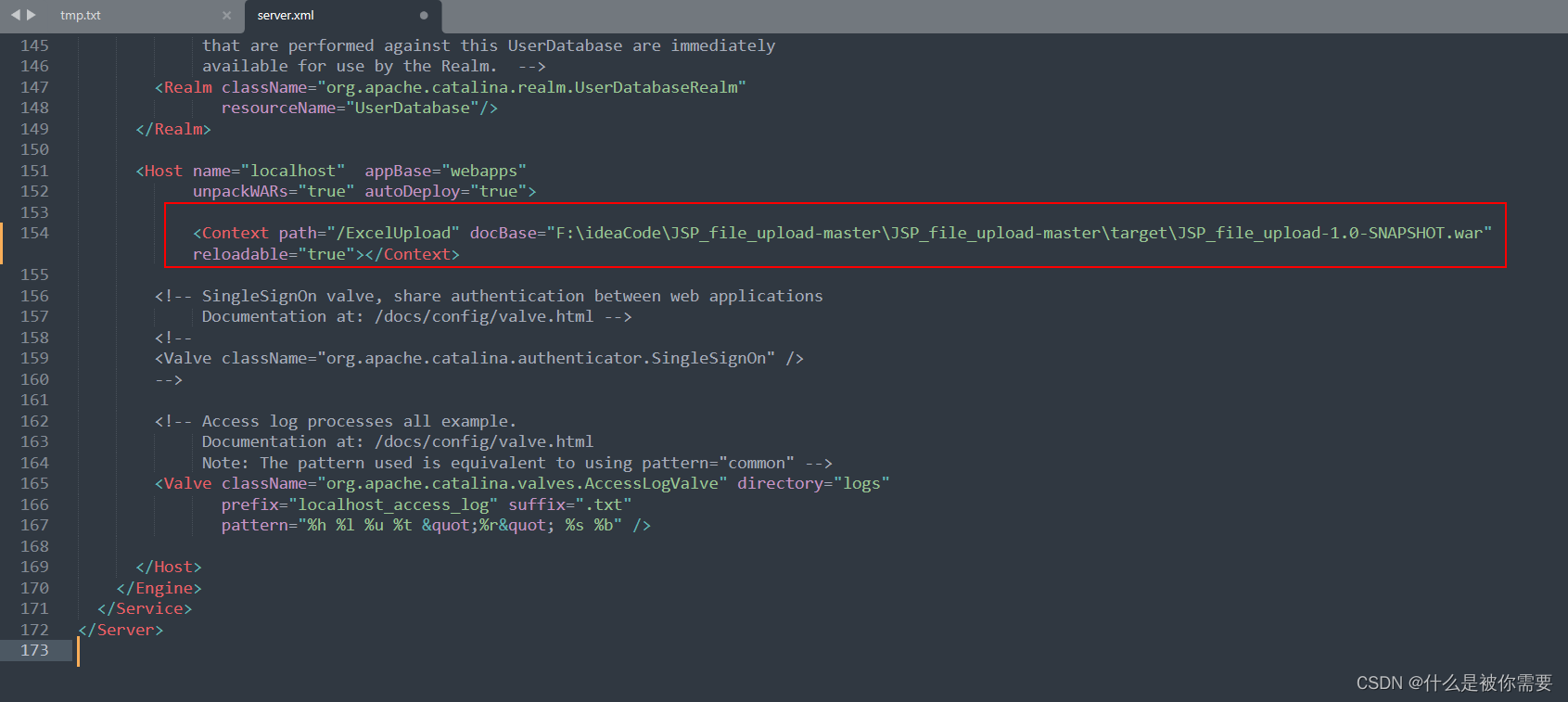Click line number 147 in gutter
The width and height of the screenshot is (1568, 702).
click(x=34, y=87)
